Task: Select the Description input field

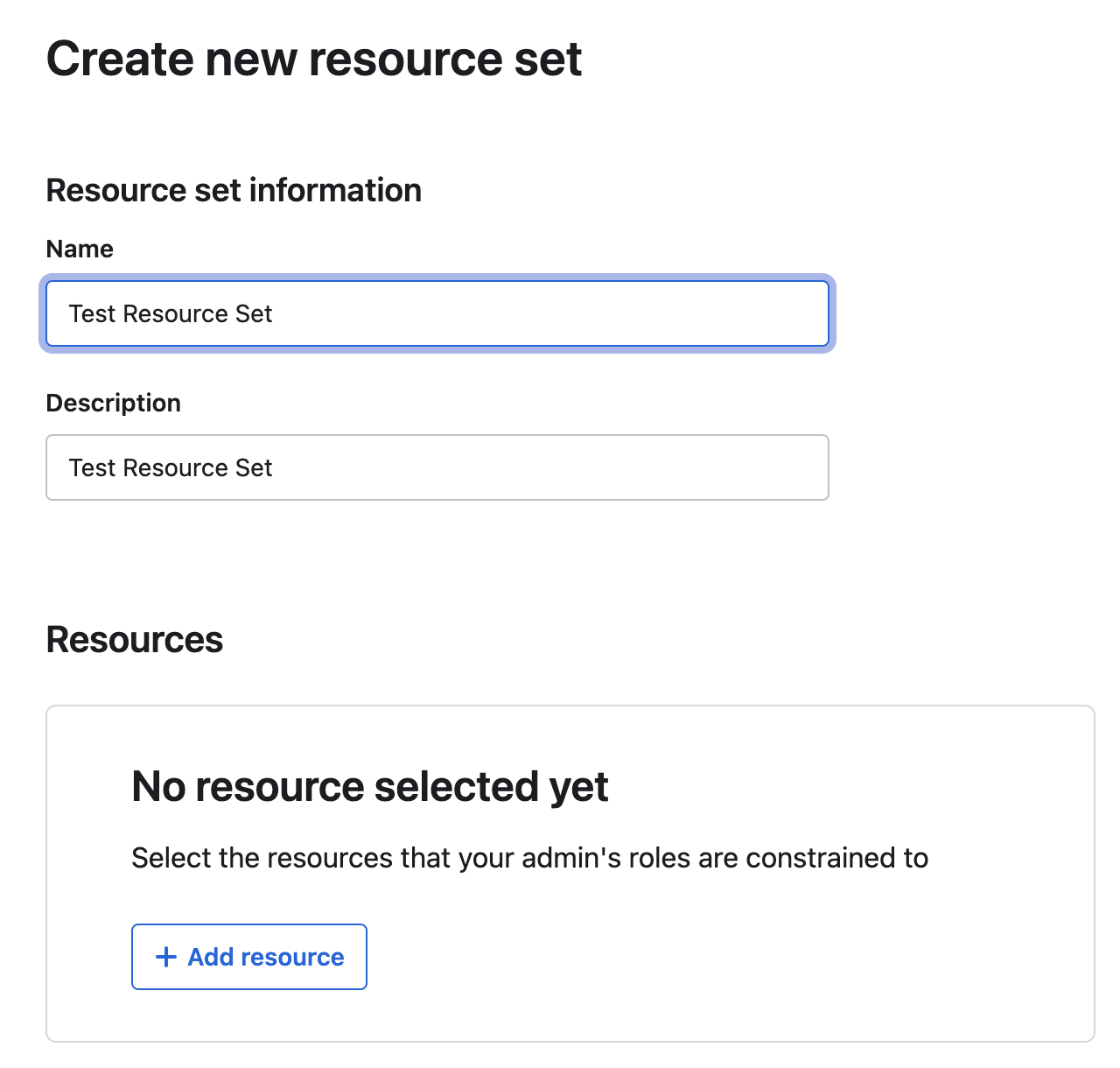Action: click(437, 467)
